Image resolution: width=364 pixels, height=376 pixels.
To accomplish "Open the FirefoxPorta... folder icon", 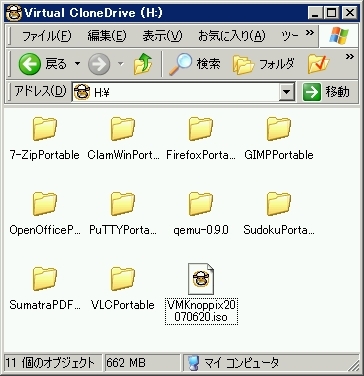I will [201, 129].
